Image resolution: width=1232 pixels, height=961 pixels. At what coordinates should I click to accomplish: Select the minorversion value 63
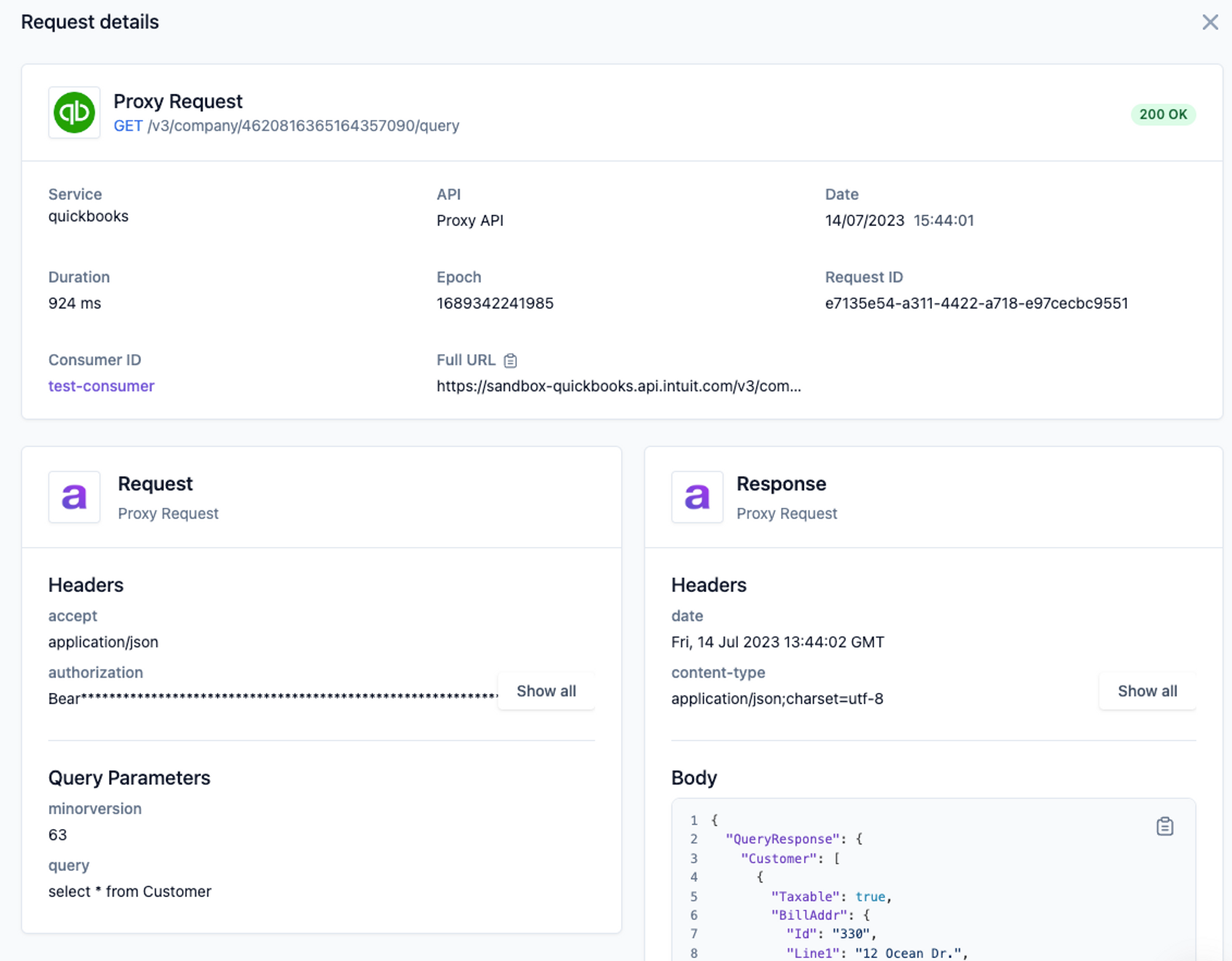pyautogui.click(x=57, y=835)
